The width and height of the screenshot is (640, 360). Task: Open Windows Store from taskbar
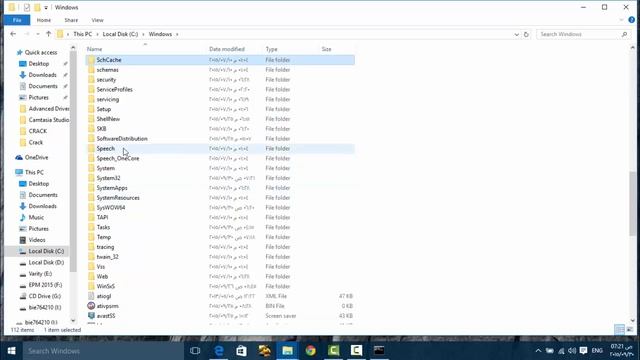point(242,351)
